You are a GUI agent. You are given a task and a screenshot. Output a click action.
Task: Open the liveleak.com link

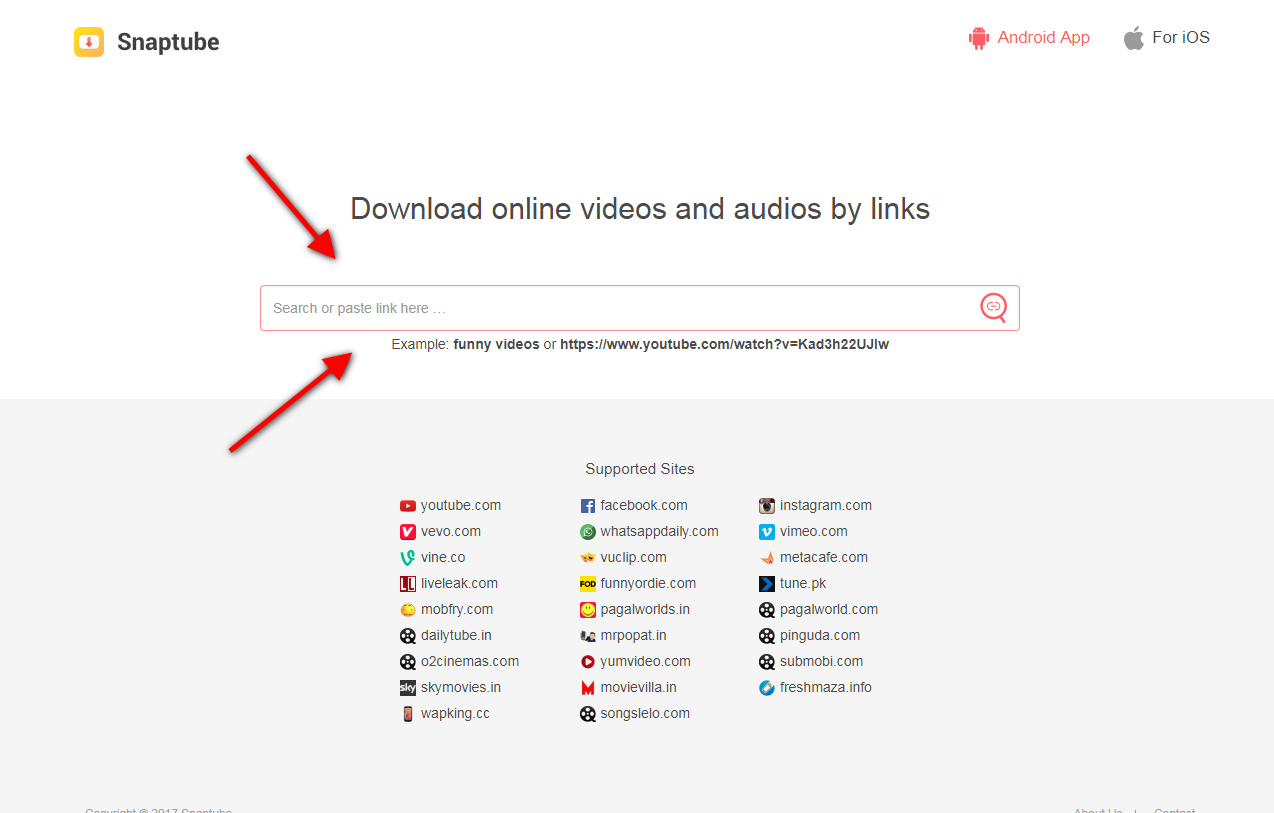459,583
